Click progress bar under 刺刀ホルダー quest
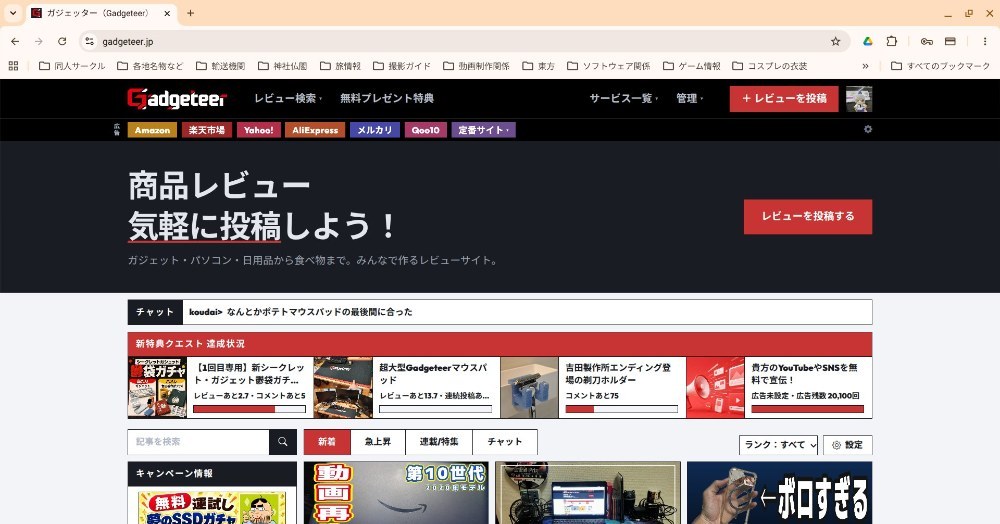This screenshot has height=524, width=1000. click(622, 409)
